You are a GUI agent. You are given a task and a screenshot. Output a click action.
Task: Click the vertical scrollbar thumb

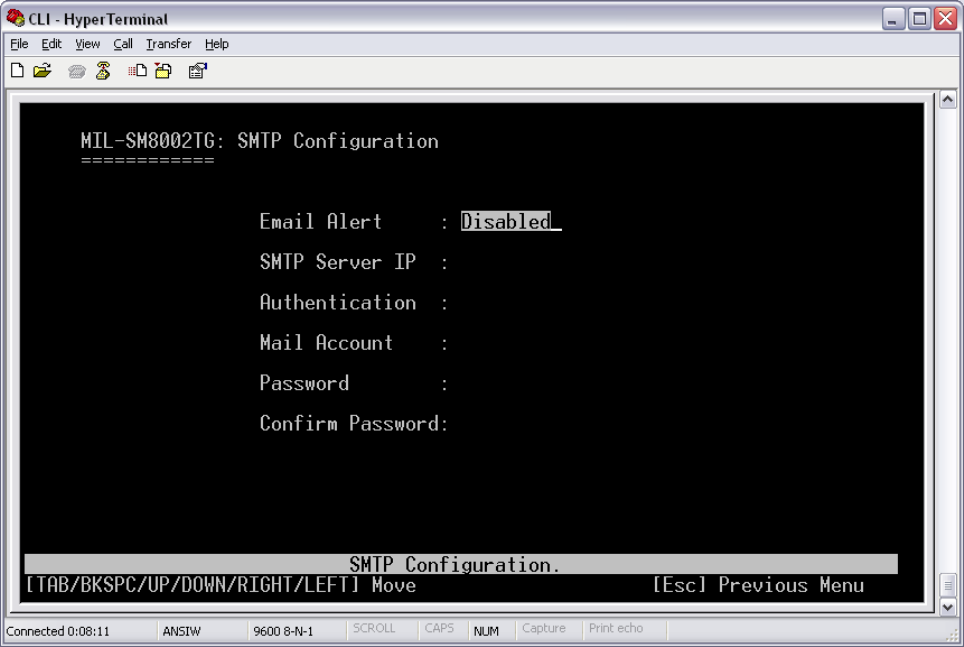coord(947,585)
